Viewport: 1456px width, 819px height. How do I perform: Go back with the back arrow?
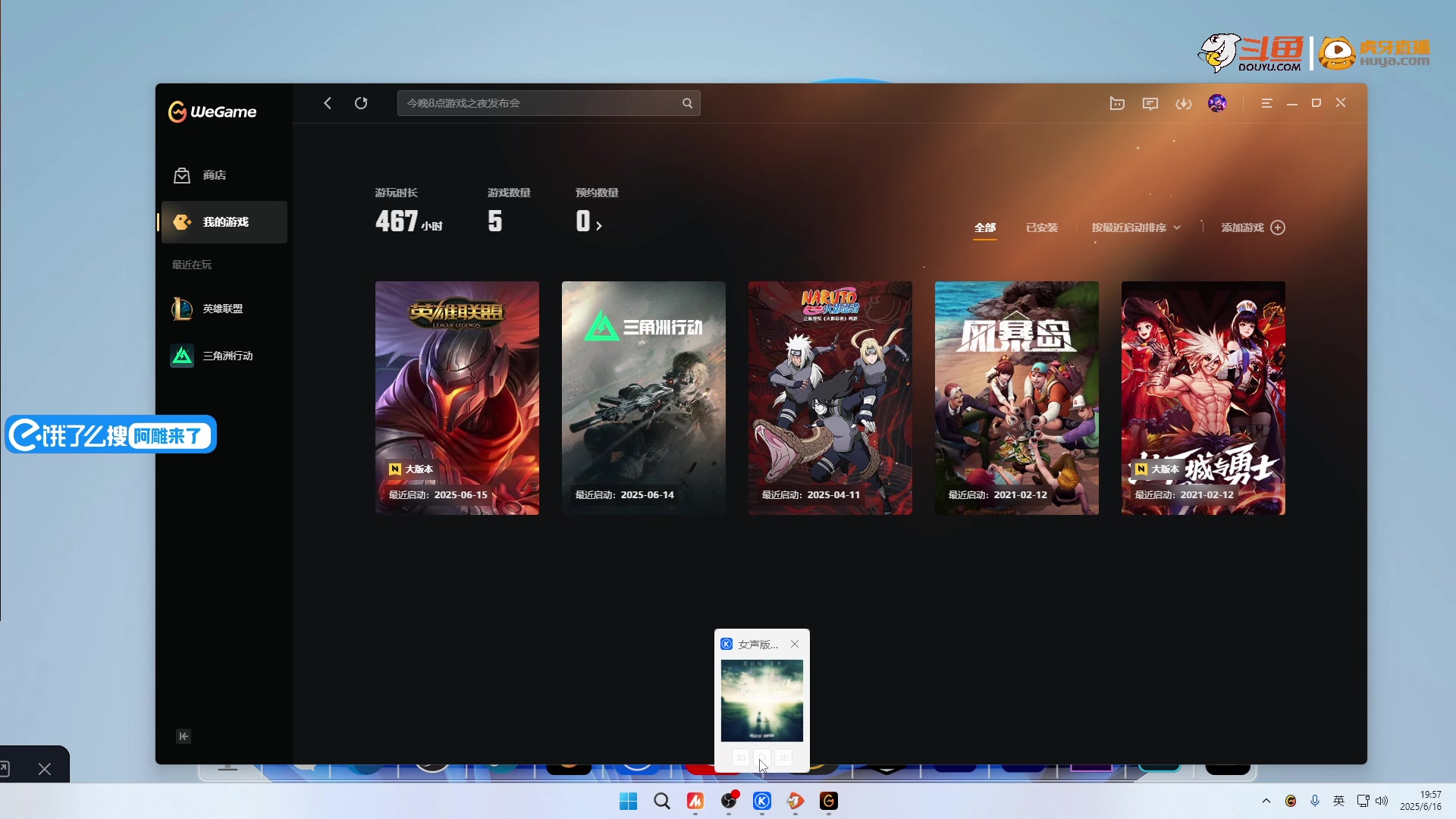point(328,103)
